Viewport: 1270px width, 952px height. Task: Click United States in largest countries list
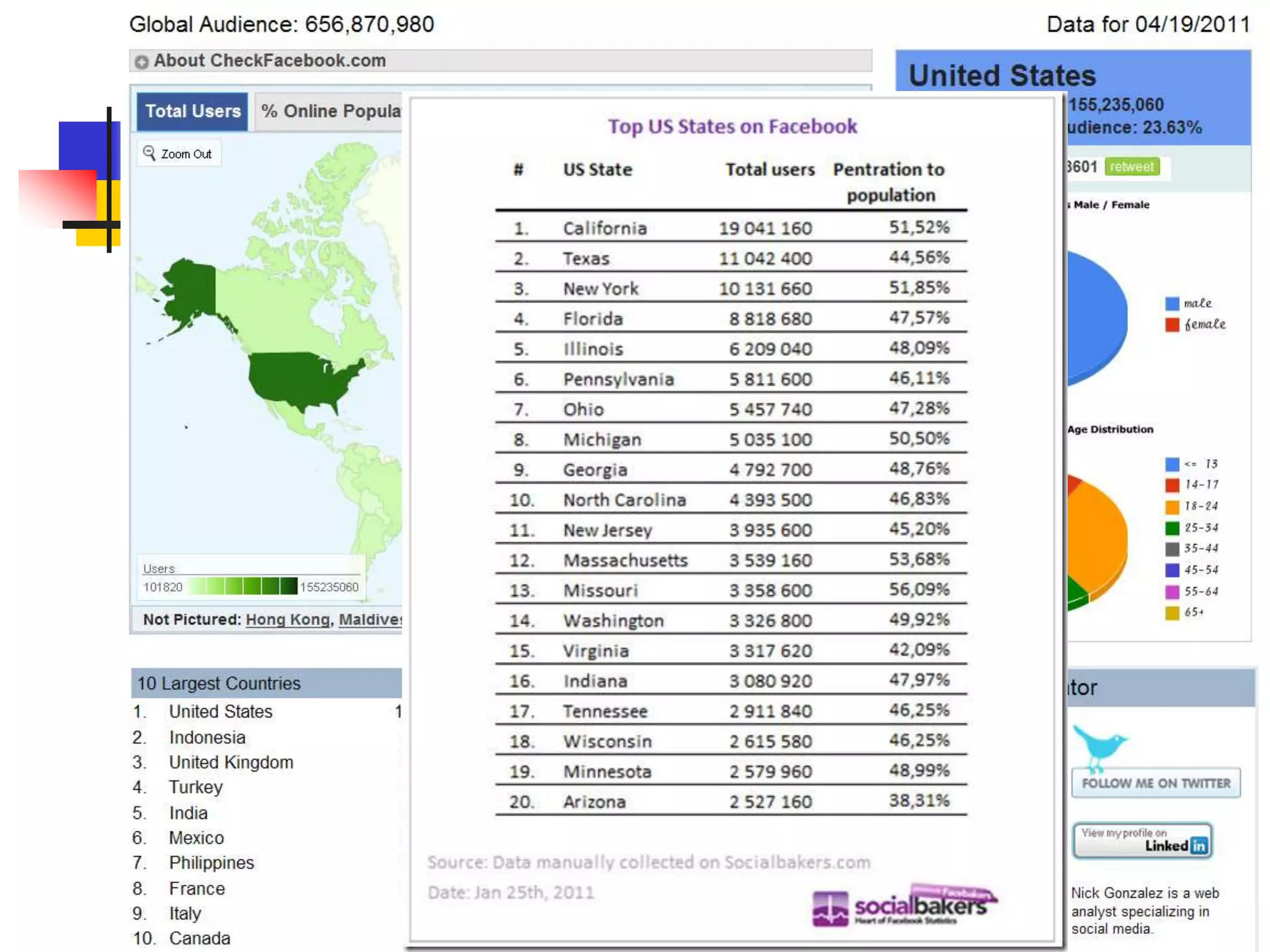click(x=220, y=712)
